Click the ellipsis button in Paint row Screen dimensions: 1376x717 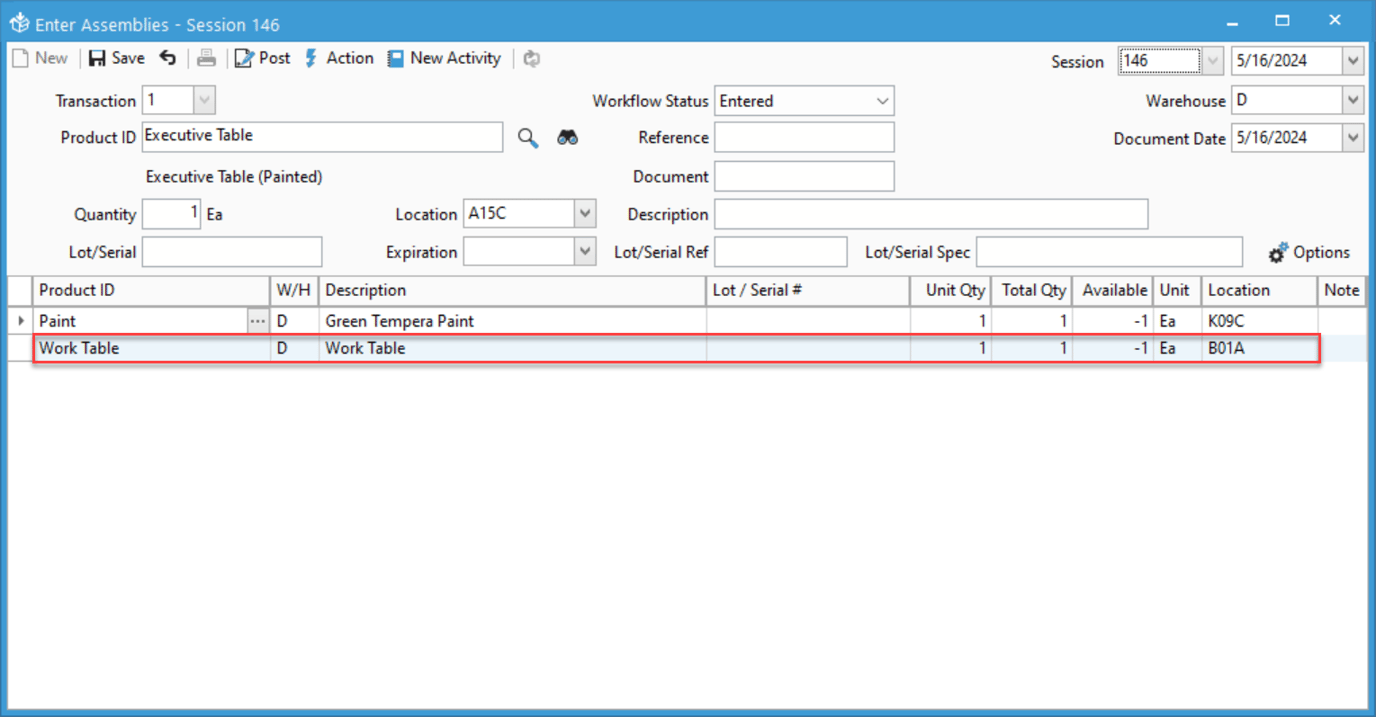click(258, 321)
